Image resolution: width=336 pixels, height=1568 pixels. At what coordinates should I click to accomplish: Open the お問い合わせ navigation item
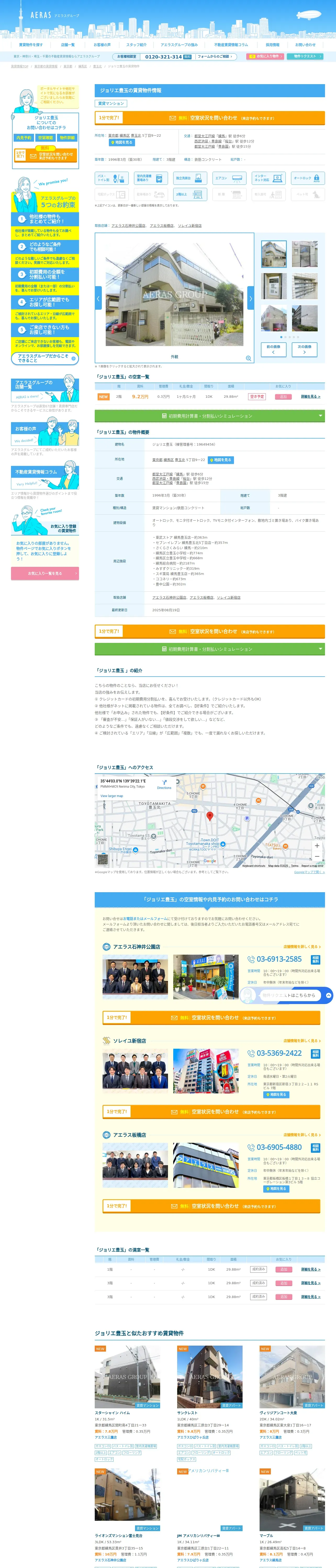(305, 44)
